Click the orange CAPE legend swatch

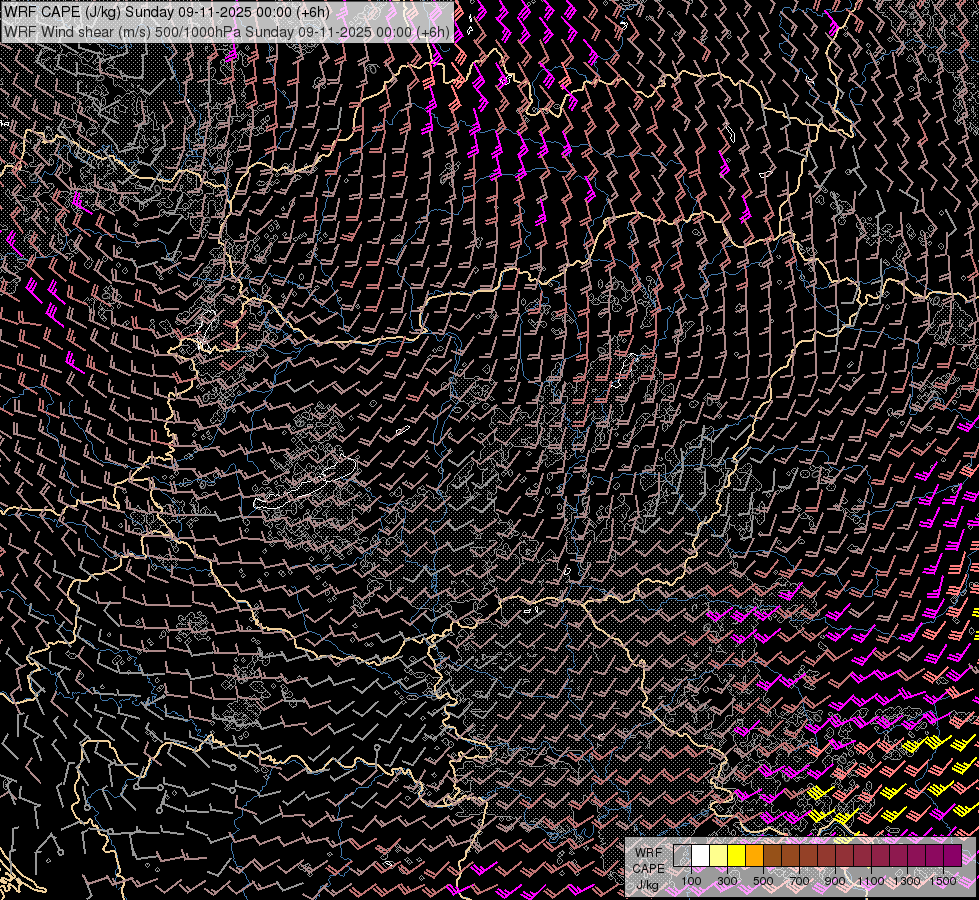[755, 855]
